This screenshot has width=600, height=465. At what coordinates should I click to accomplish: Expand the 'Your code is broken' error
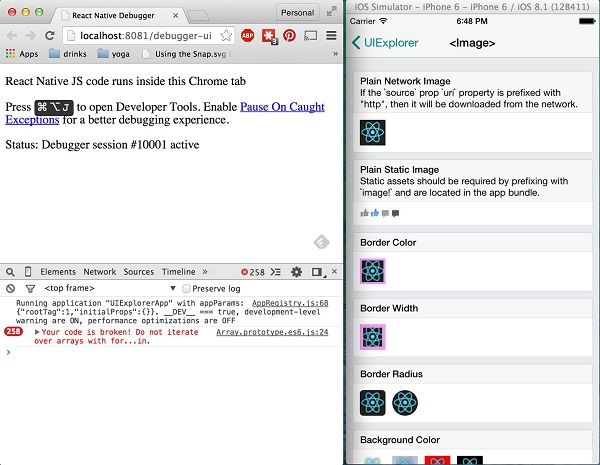pos(37,332)
